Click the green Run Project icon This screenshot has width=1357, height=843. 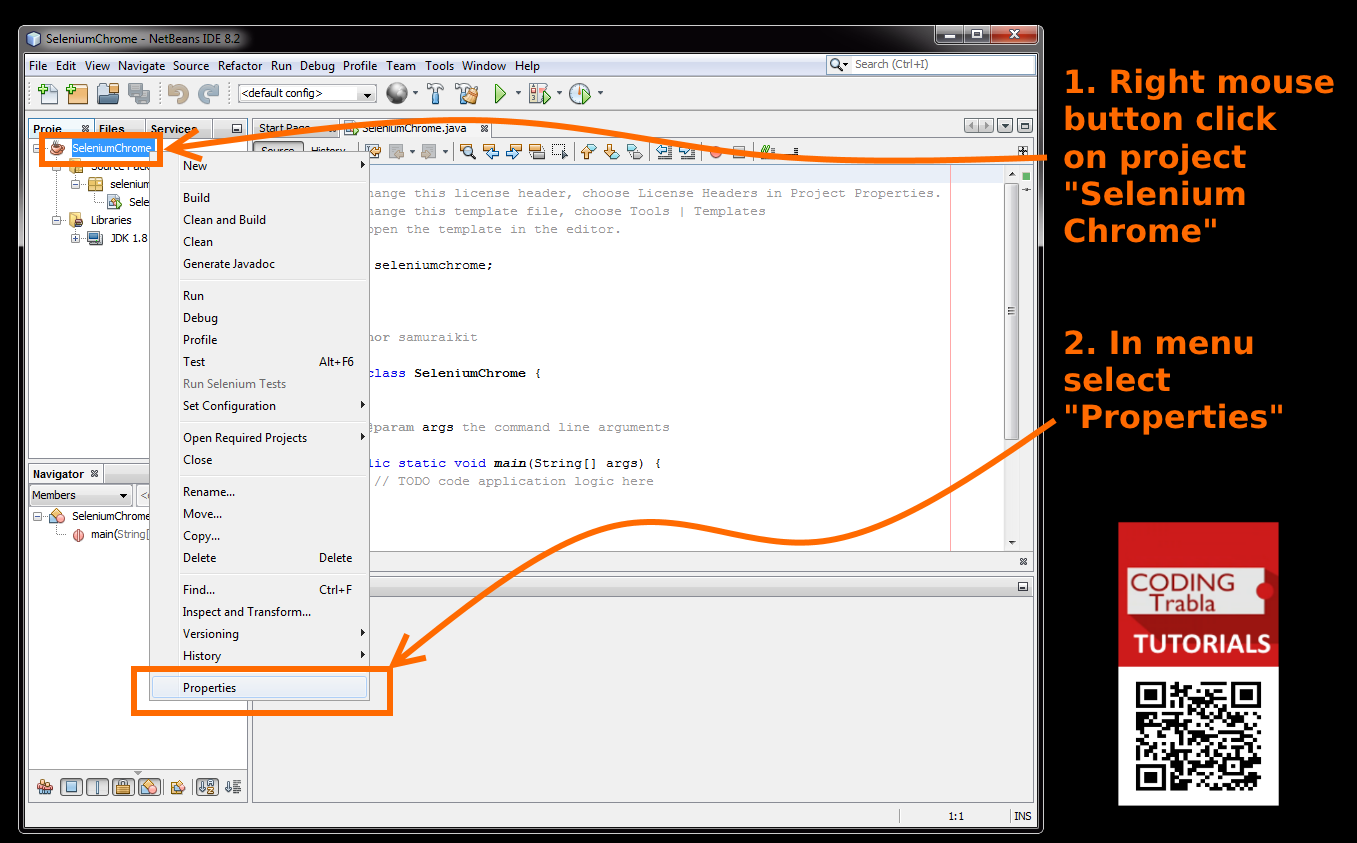[500, 93]
